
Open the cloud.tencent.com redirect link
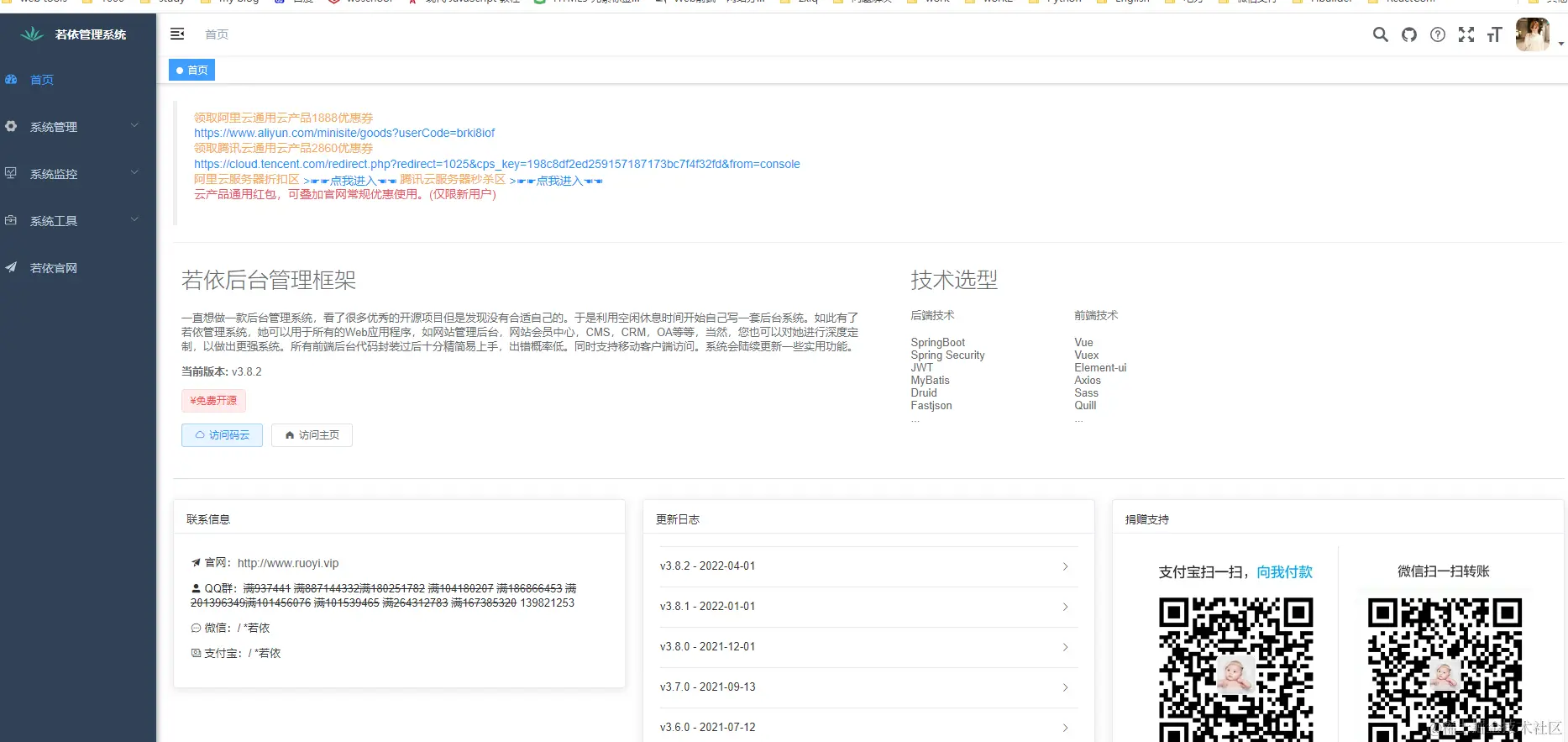[x=497, y=164]
